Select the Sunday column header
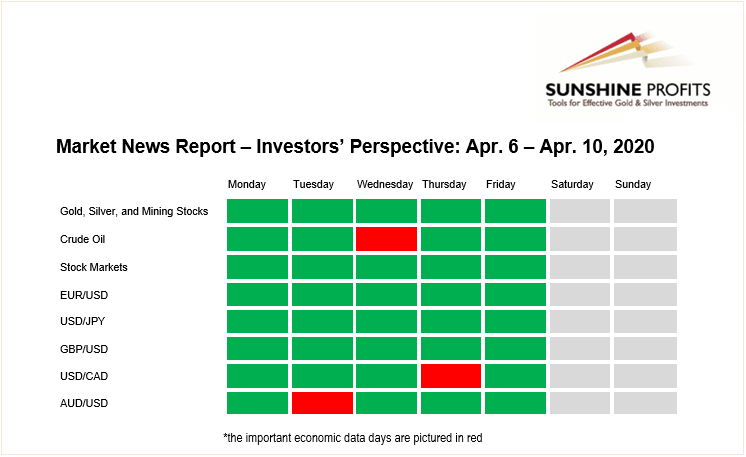The height and width of the screenshot is (457, 746). coord(633,184)
